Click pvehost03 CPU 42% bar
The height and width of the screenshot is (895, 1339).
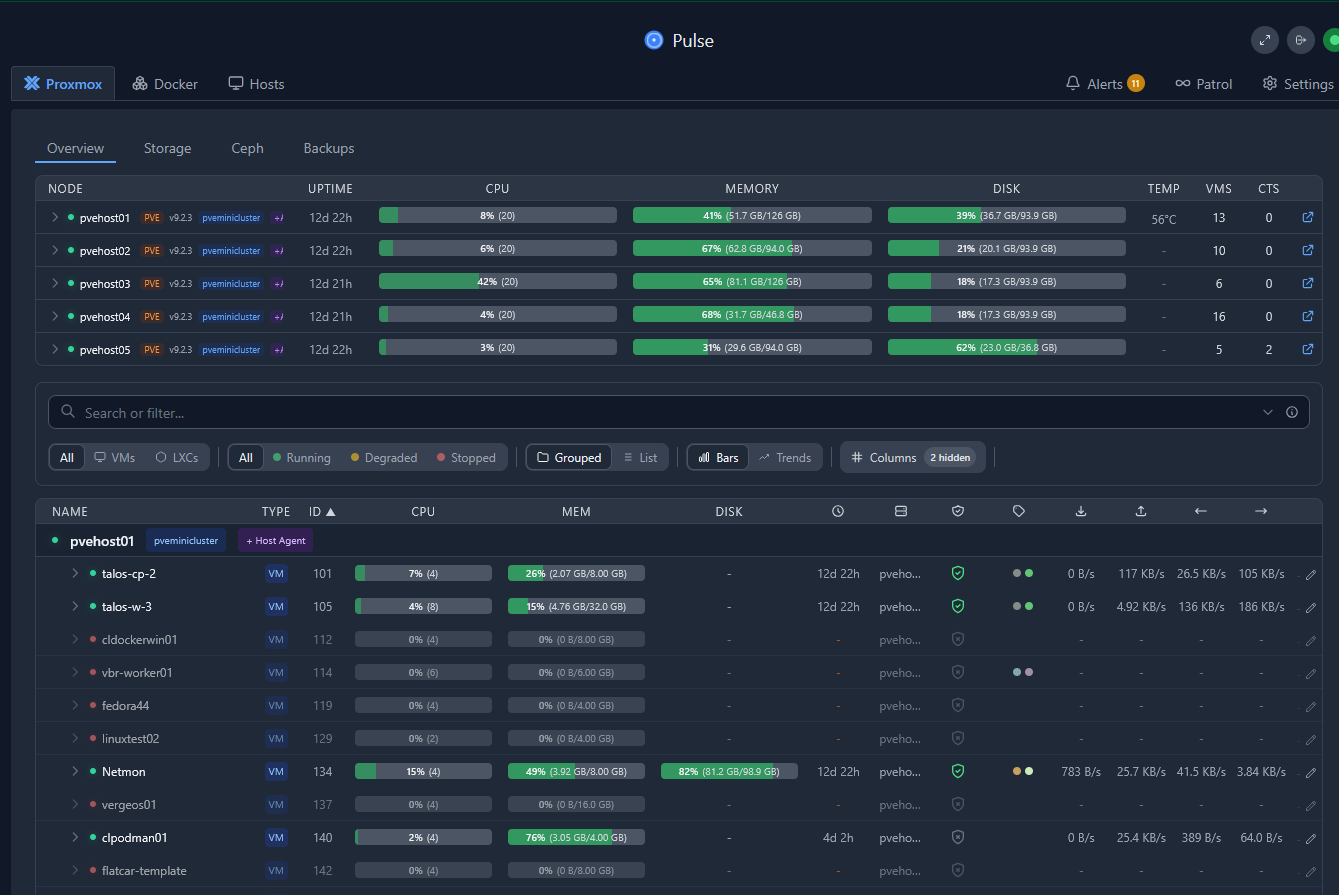coord(498,282)
